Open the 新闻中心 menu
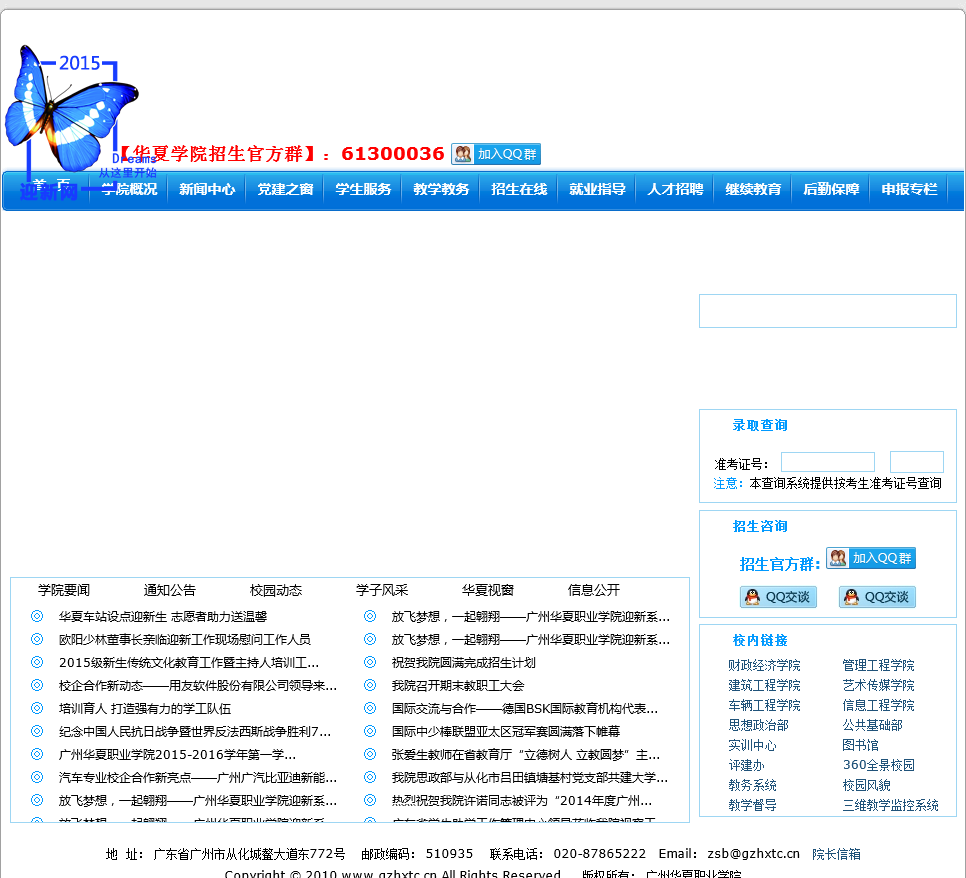This screenshot has width=966, height=878. 207,189
